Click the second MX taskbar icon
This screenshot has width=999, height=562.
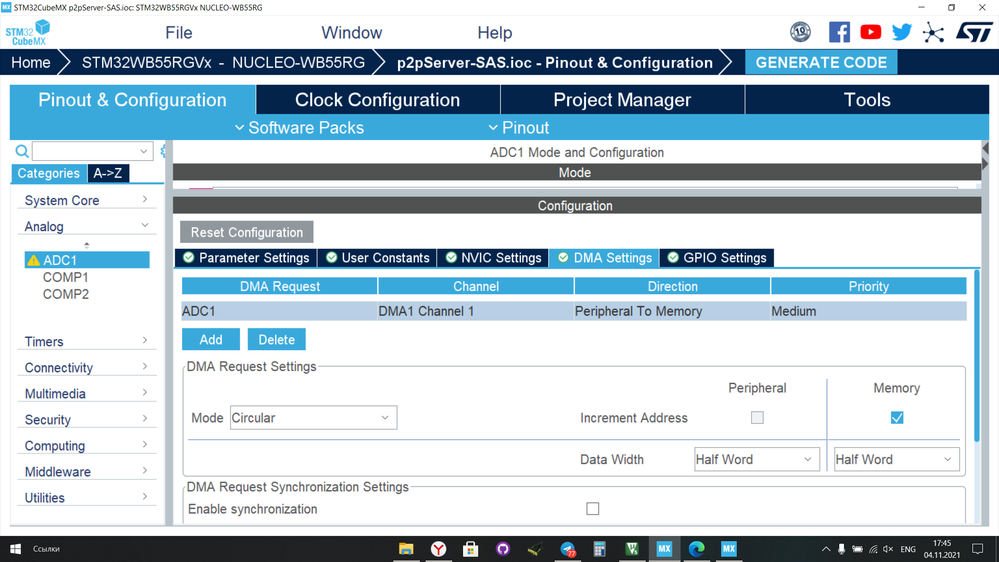point(729,549)
